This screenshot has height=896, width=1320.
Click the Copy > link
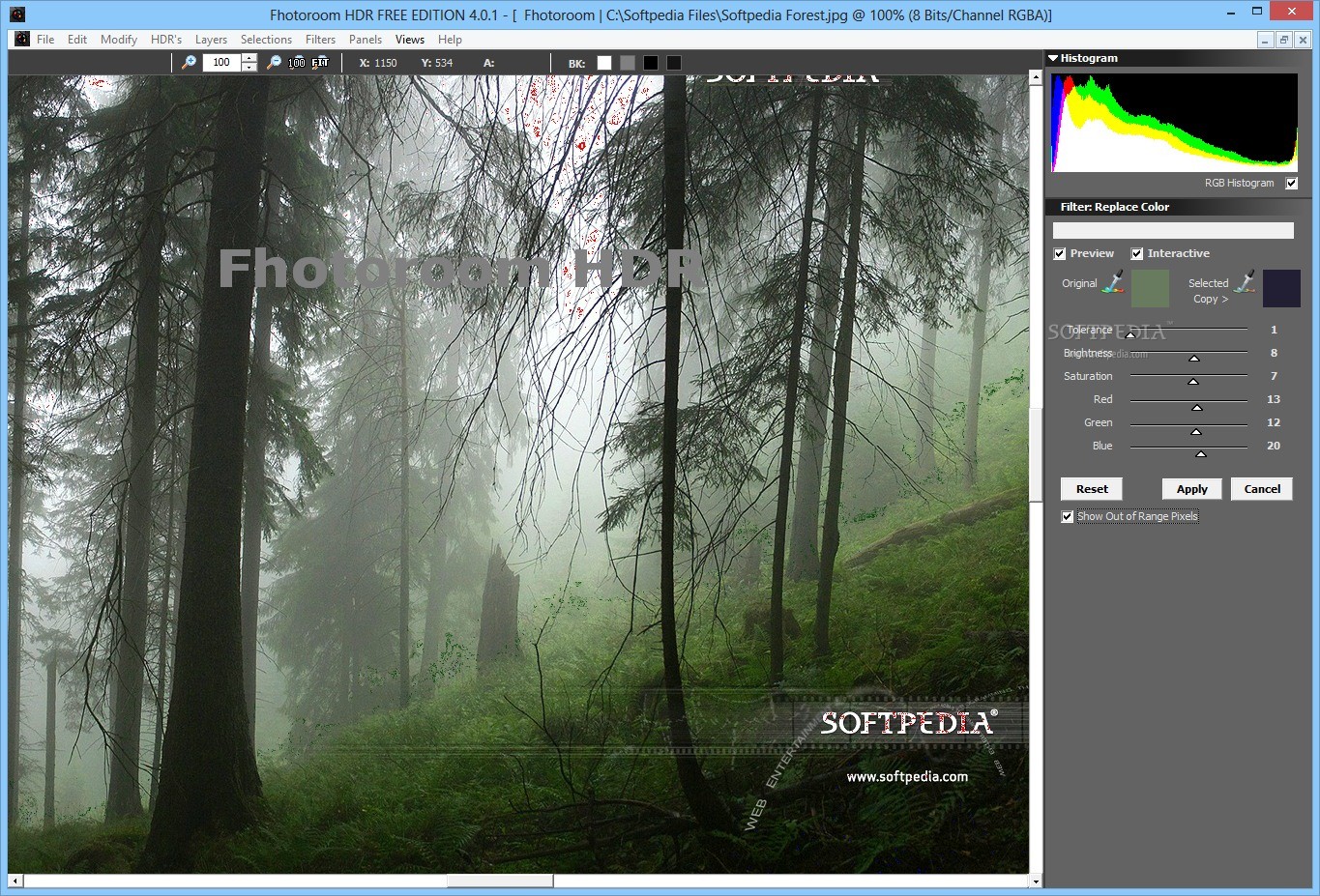(1211, 300)
